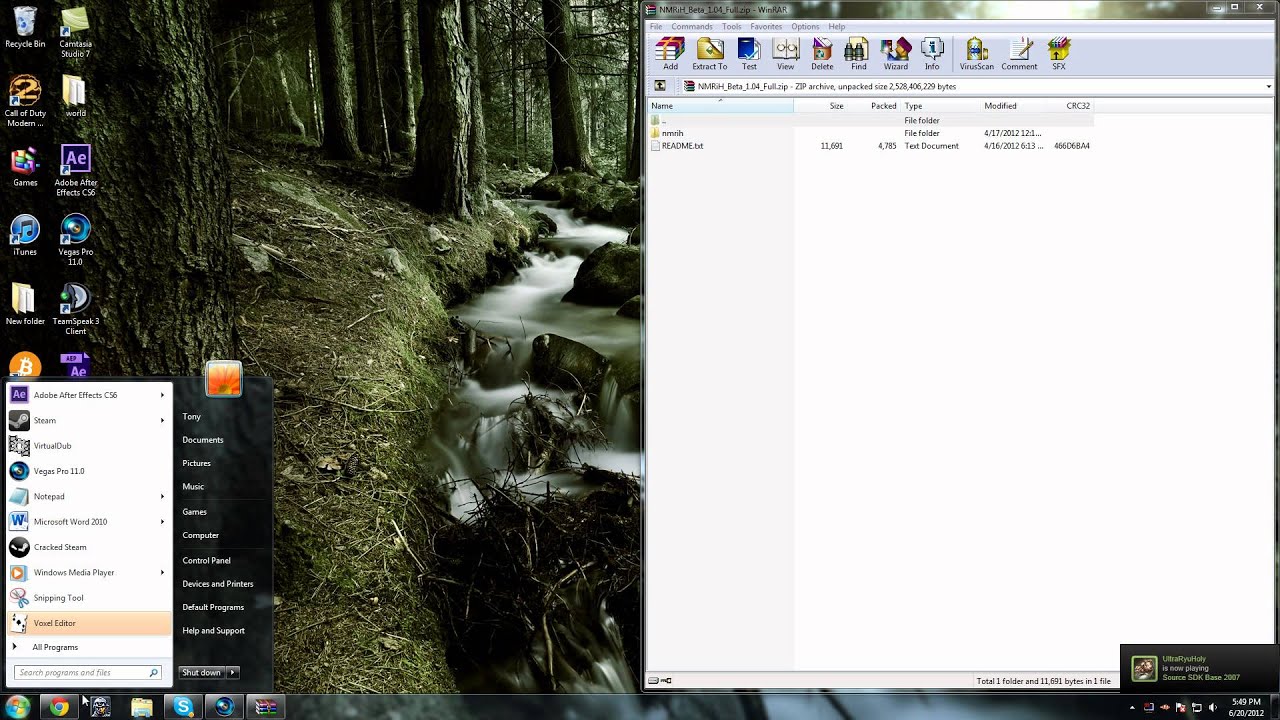
Task: Click the Add icon in WinRAR toolbar
Action: tap(670, 54)
